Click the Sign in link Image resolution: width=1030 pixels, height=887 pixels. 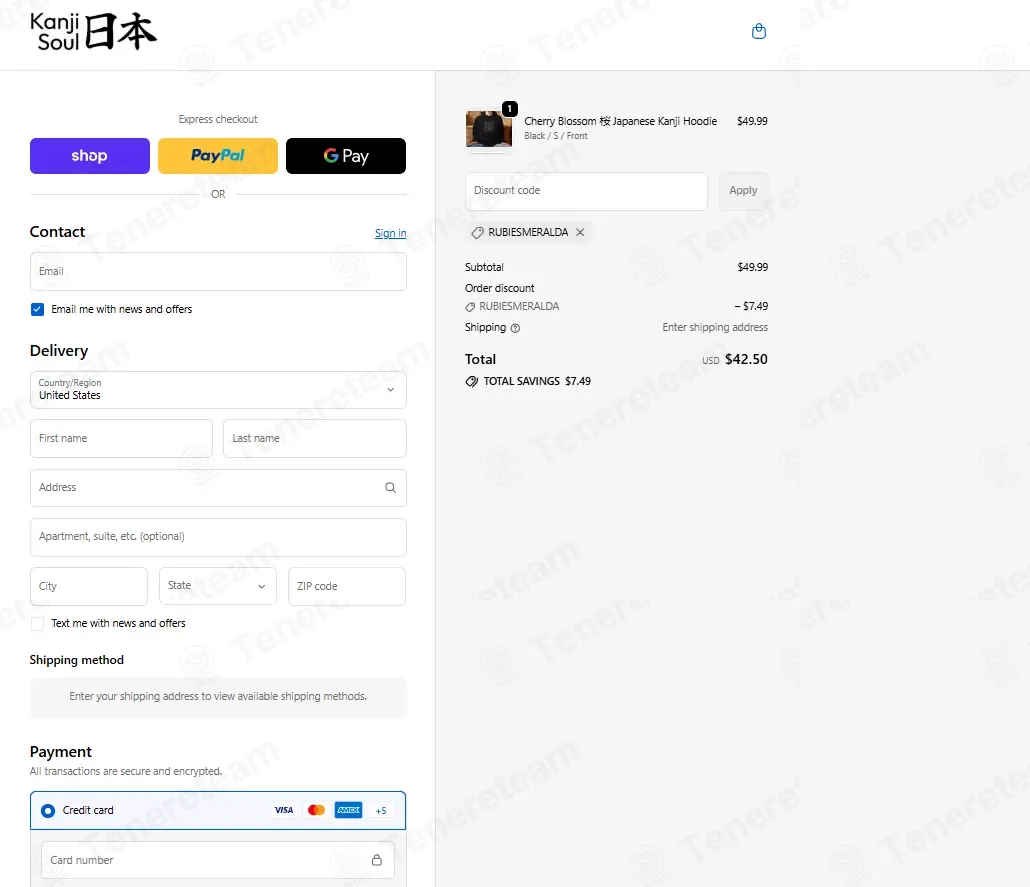391,233
